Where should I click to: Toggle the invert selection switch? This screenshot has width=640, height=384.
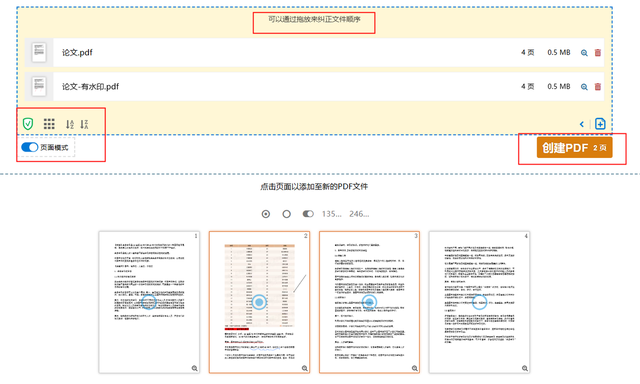coord(308,214)
